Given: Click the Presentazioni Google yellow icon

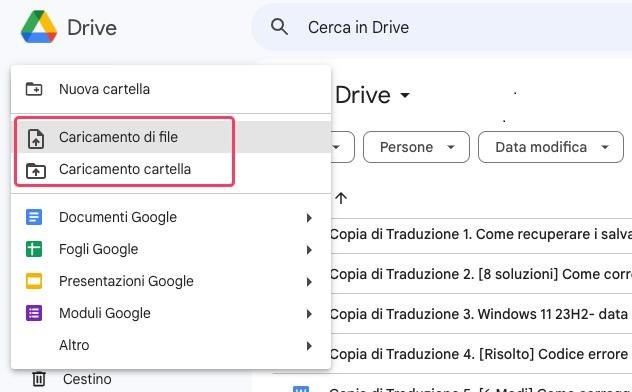Looking at the screenshot, I should 34,281.
